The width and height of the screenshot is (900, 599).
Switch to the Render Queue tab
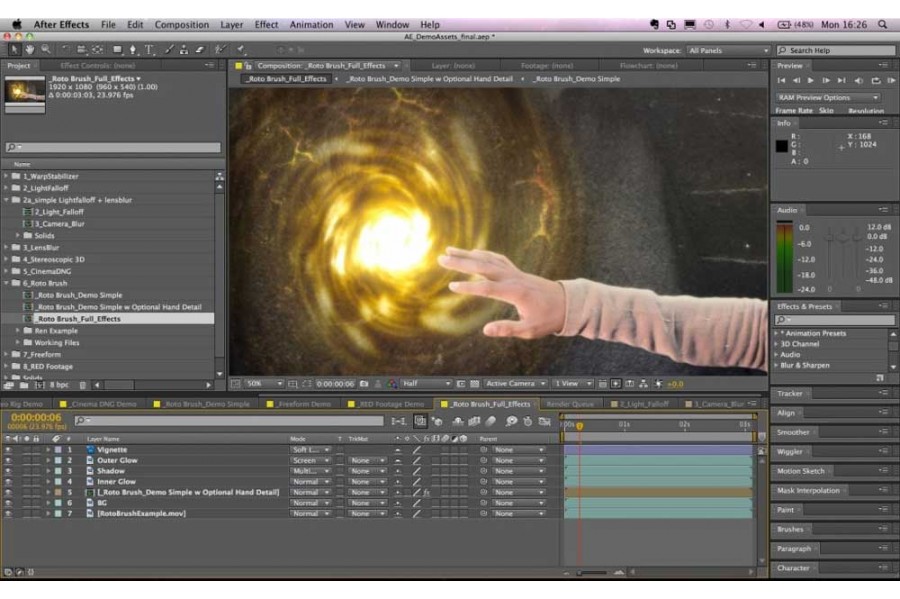coord(570,404)
